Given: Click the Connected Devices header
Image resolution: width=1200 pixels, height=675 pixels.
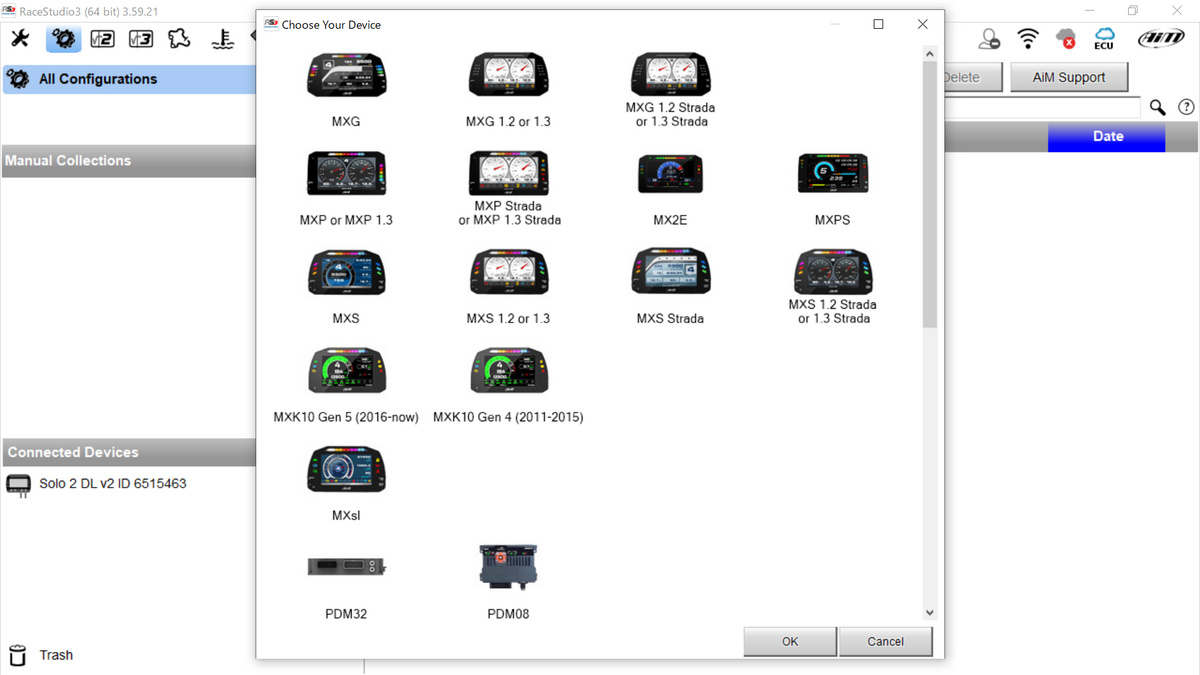Looking at the screenshot, I should tap(128, 452).
